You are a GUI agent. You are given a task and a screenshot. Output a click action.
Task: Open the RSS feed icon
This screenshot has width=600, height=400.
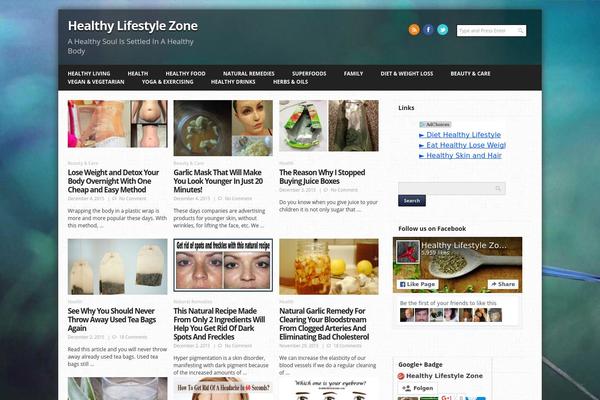coord(414,29)
